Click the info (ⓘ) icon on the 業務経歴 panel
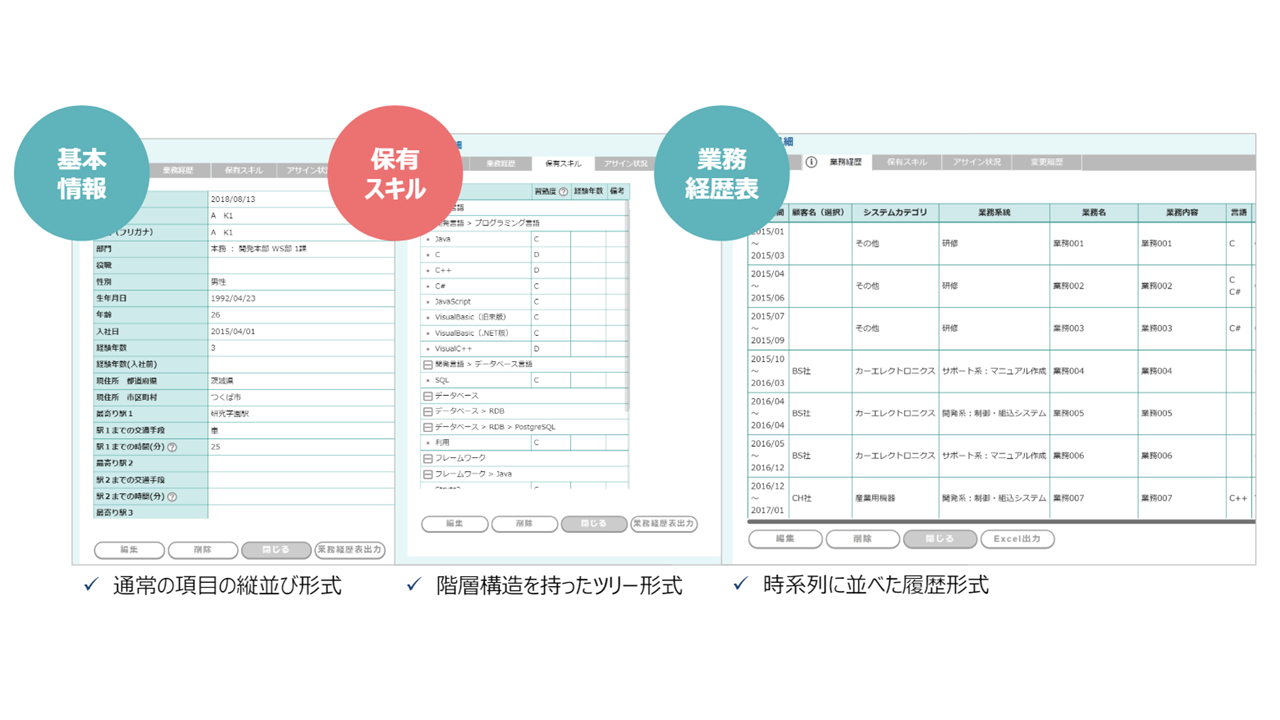This screenshot has width=1280, height=720. [810, 161]
